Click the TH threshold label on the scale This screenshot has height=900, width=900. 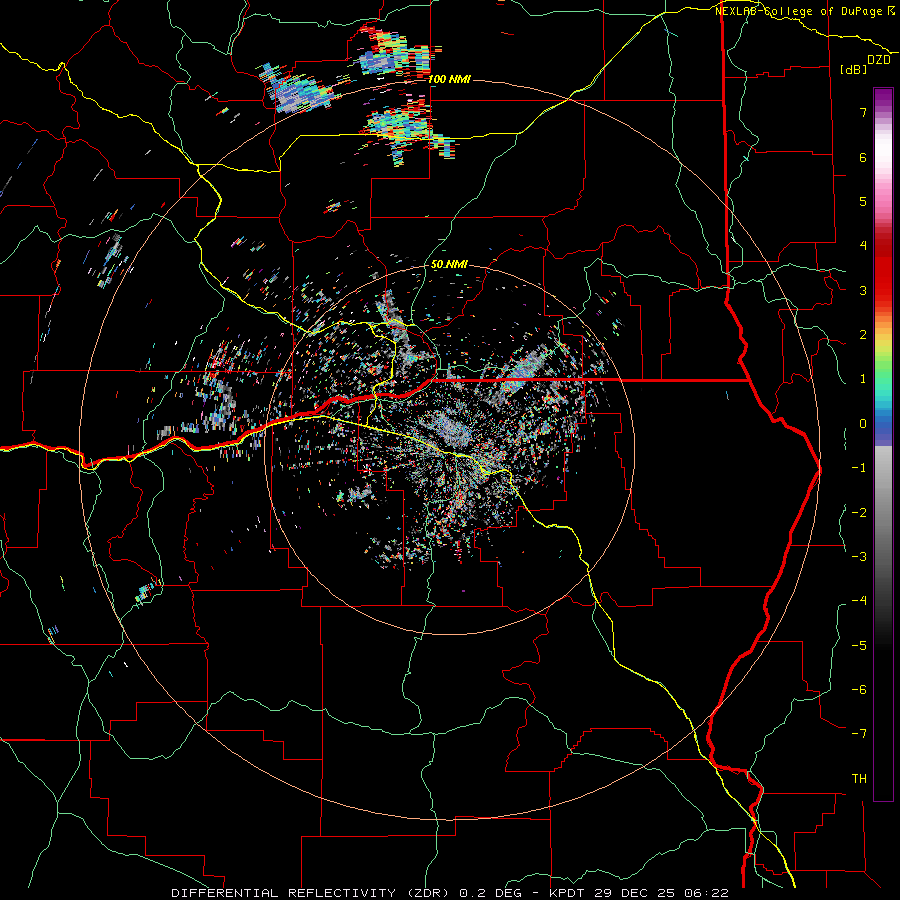pos(859,778)
